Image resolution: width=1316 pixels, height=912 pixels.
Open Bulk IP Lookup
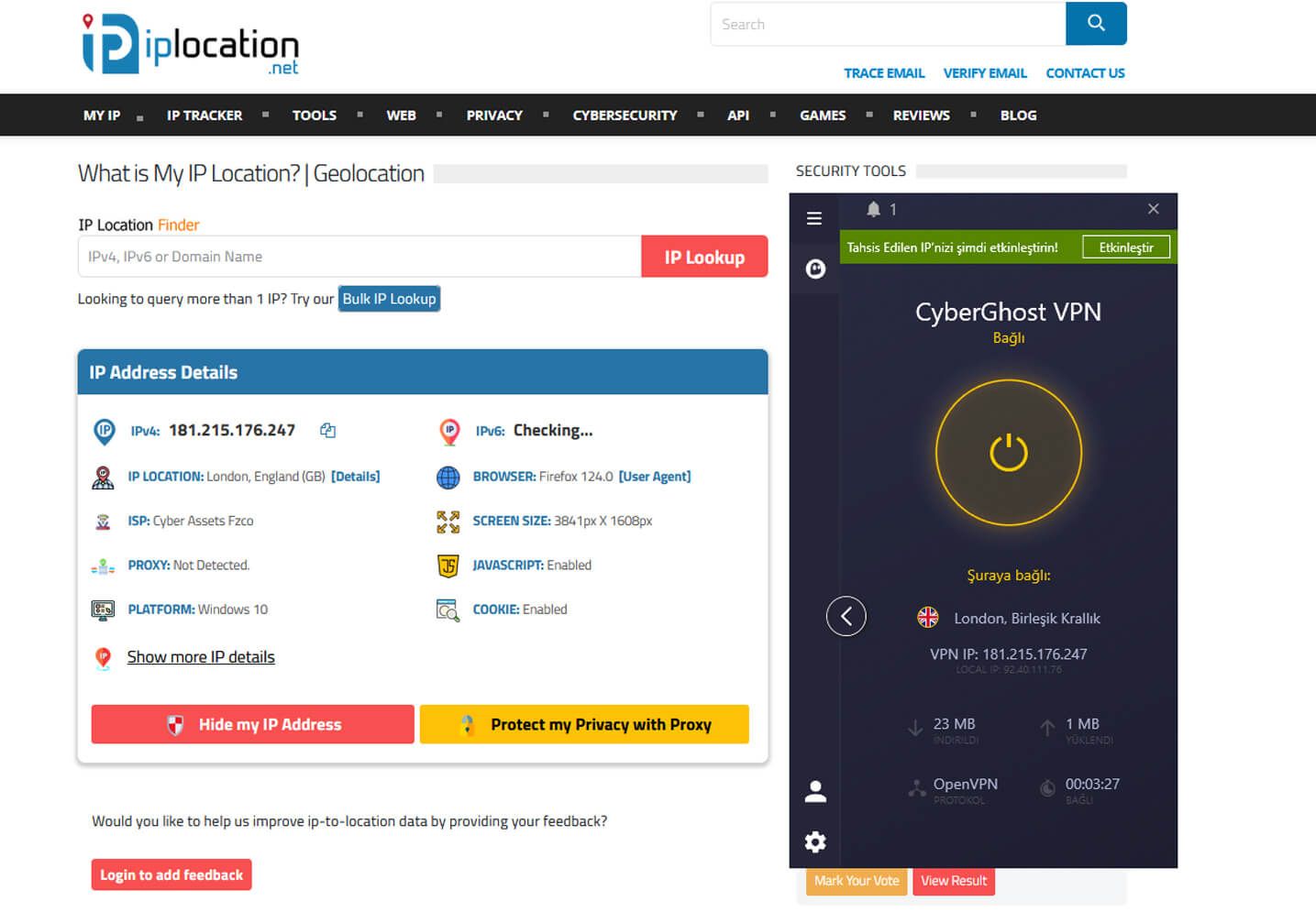[390, 299]
